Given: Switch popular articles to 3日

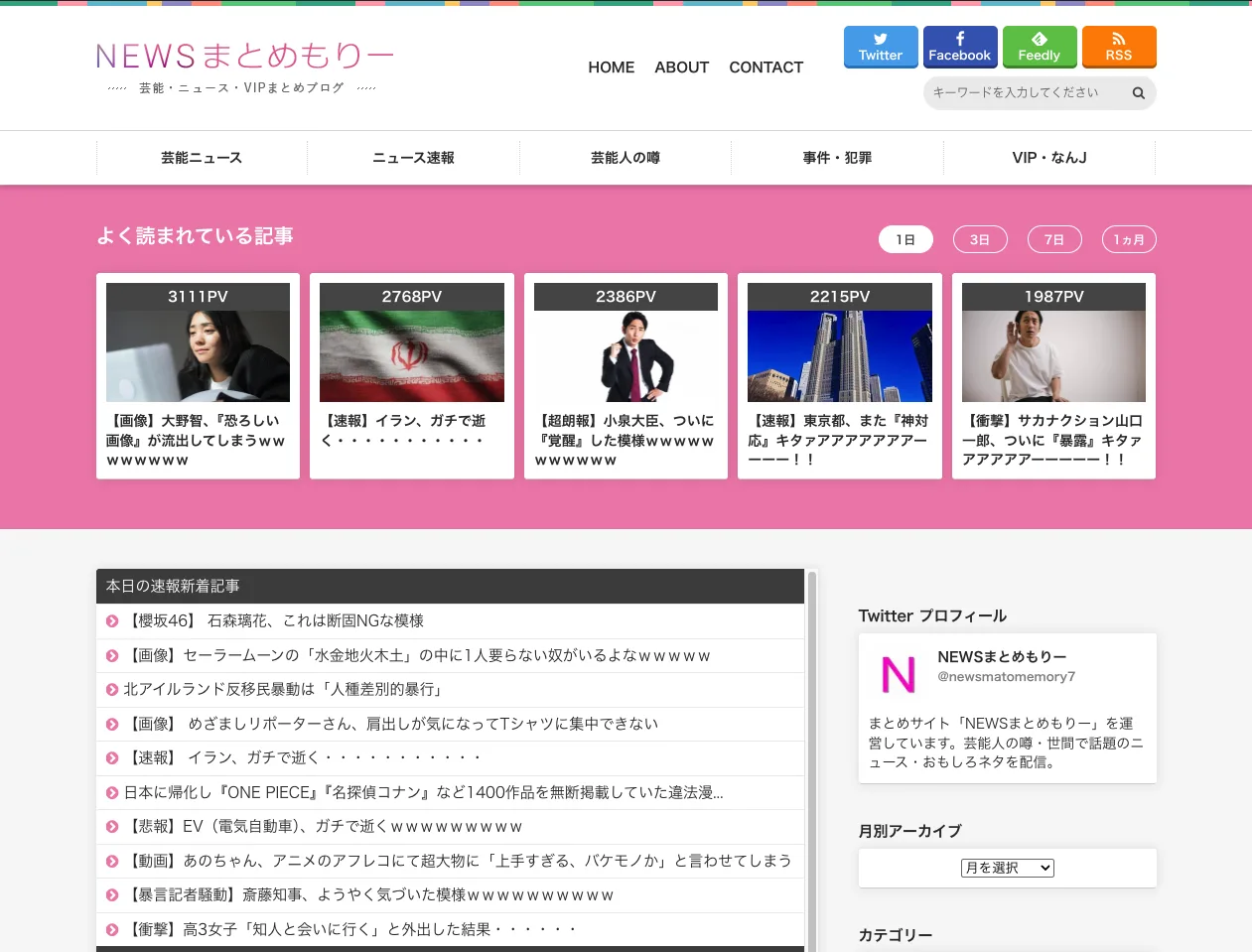Looking at the screenshot, I should 980,239.
